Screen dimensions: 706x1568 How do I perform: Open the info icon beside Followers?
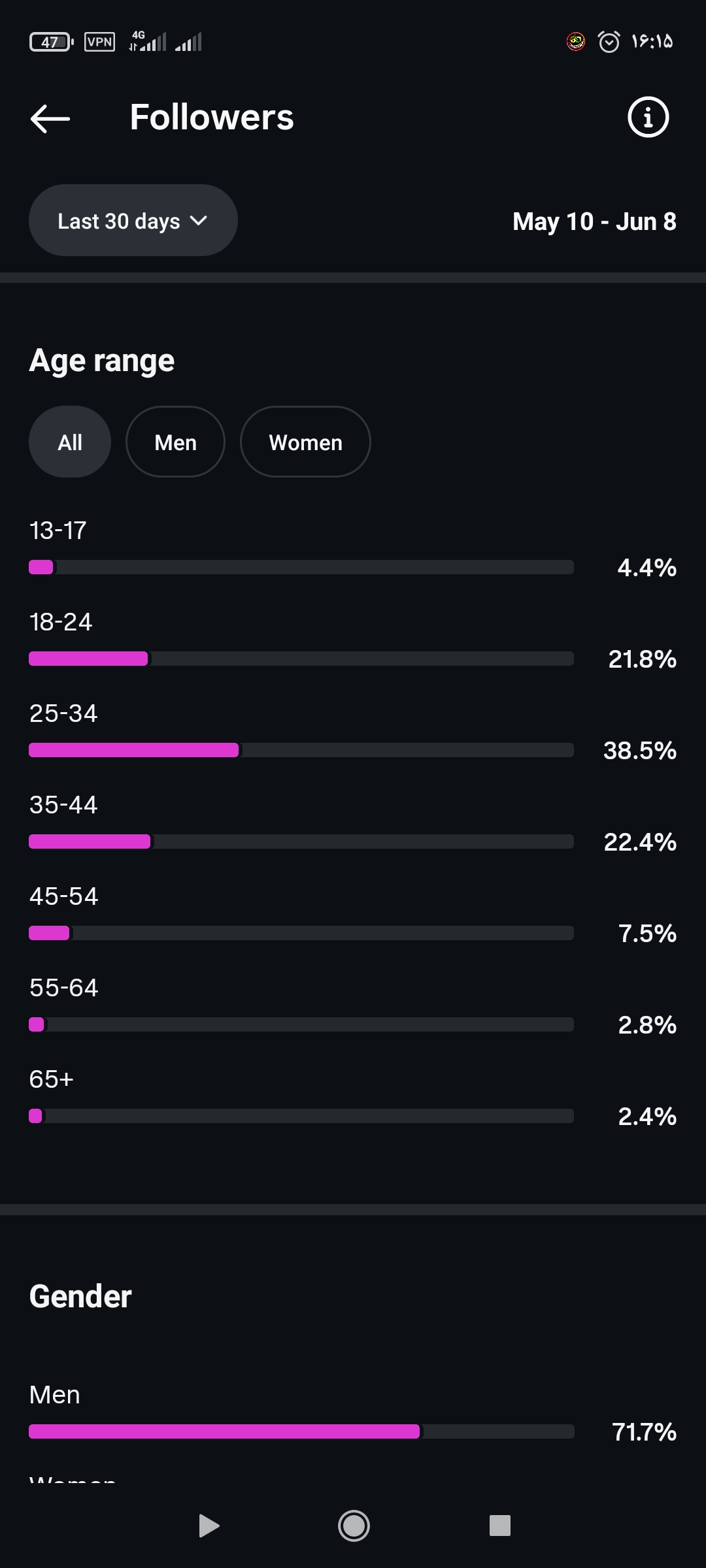[x=648, y=118]
